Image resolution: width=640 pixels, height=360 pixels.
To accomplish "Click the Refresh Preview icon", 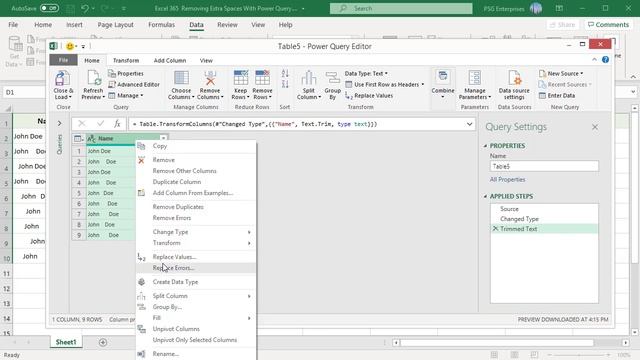I will coord(93,78).
